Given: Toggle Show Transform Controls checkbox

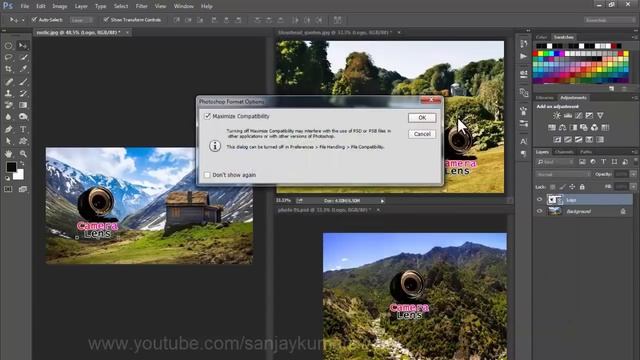Looking at the screenshot, I should point(106,19).
